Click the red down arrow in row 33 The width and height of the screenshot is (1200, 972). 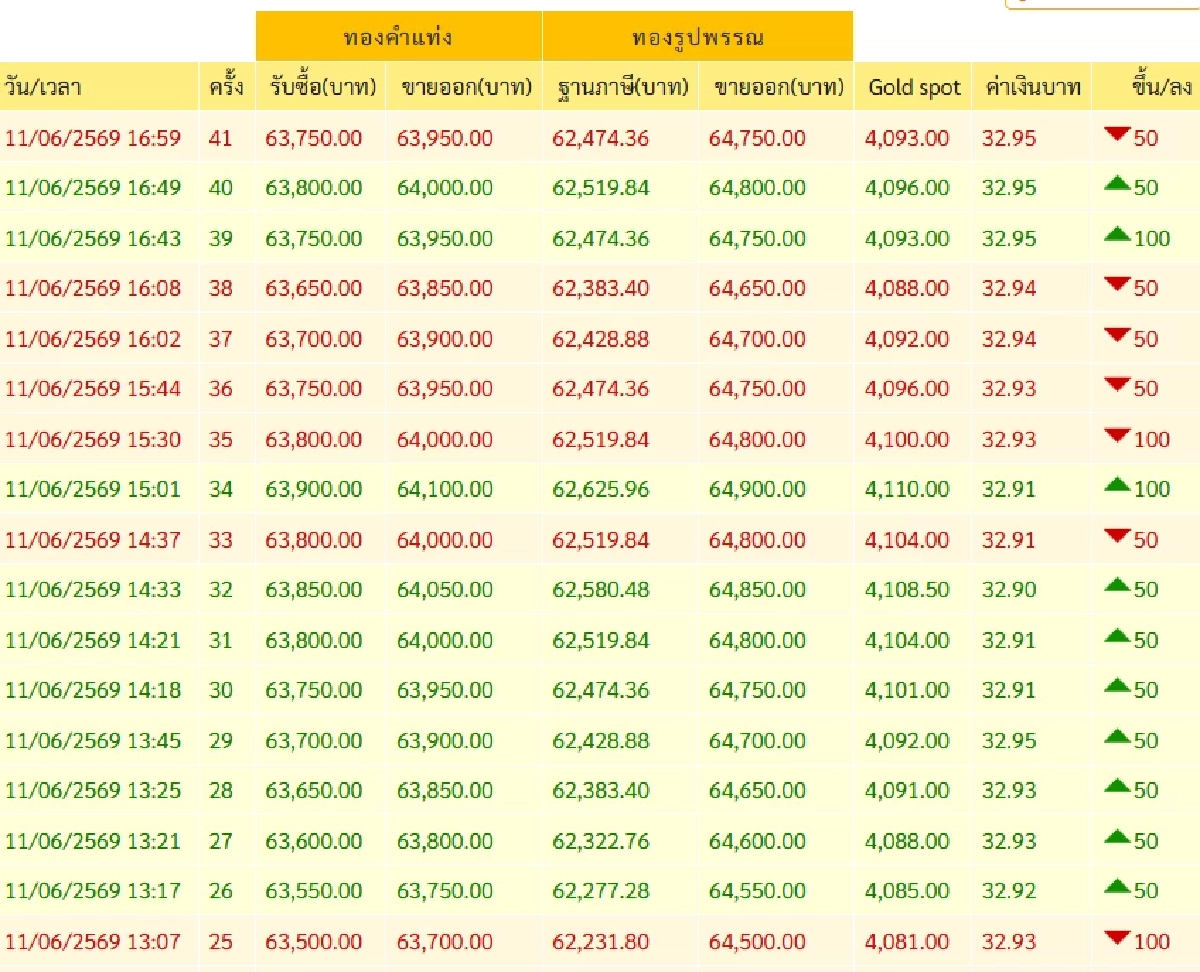point(1117,536)
